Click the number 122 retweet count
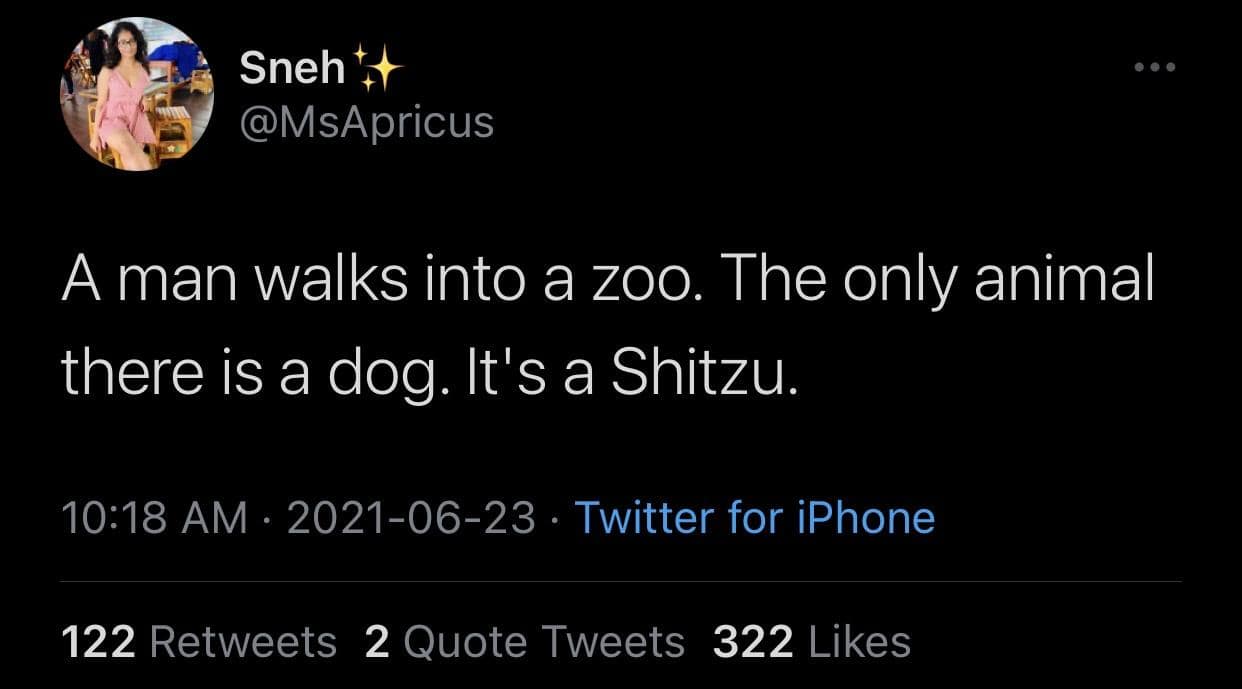The width and height of the screenshot is (1242, 689). point(98,641)
